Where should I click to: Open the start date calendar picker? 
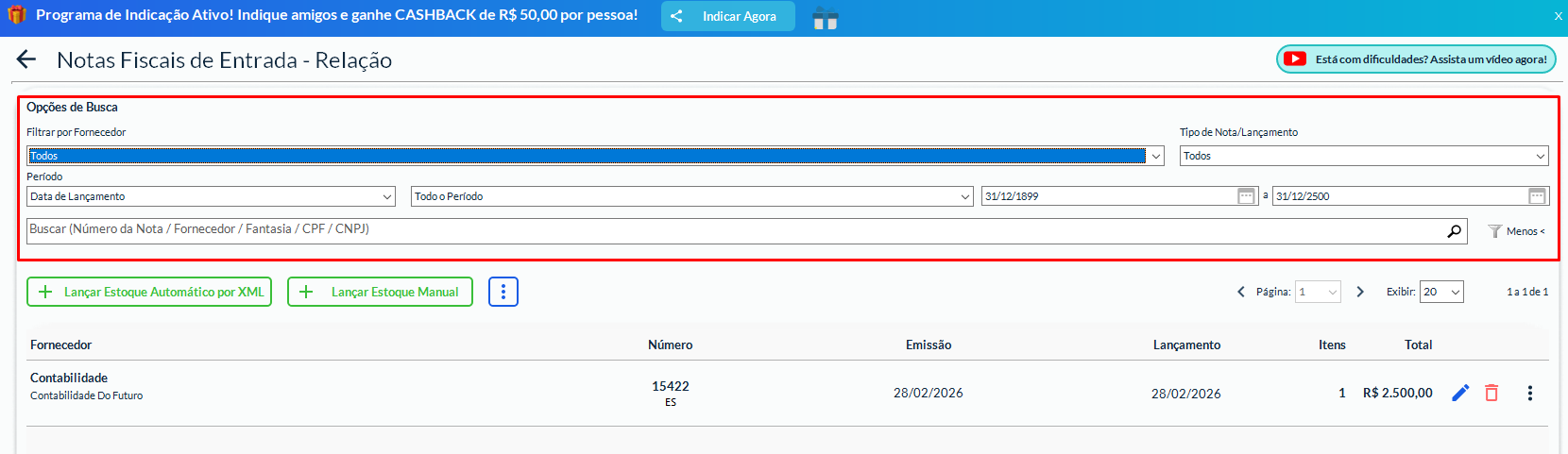pos(1246,196)
